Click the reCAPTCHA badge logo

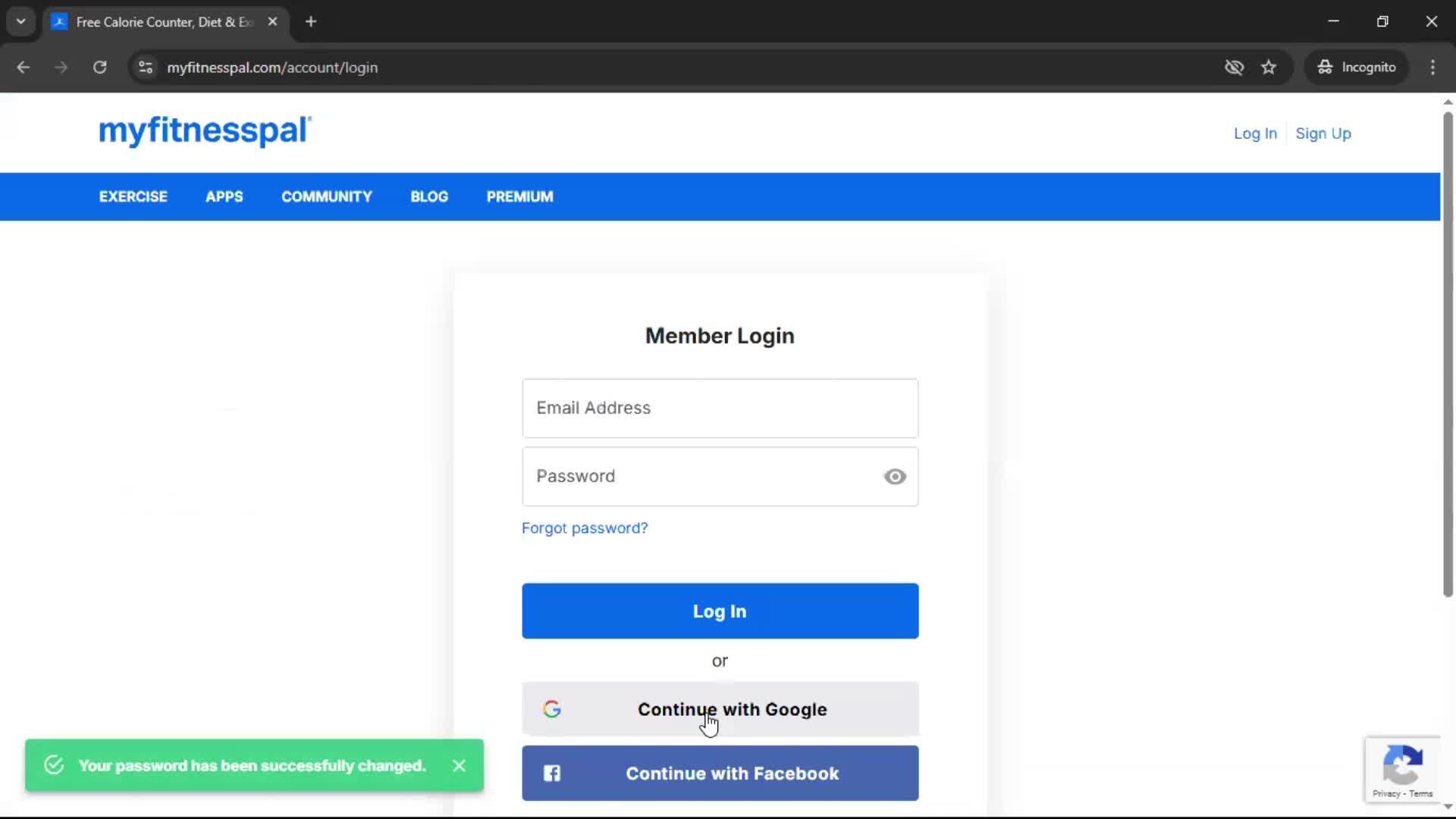tap(1402, 764)
